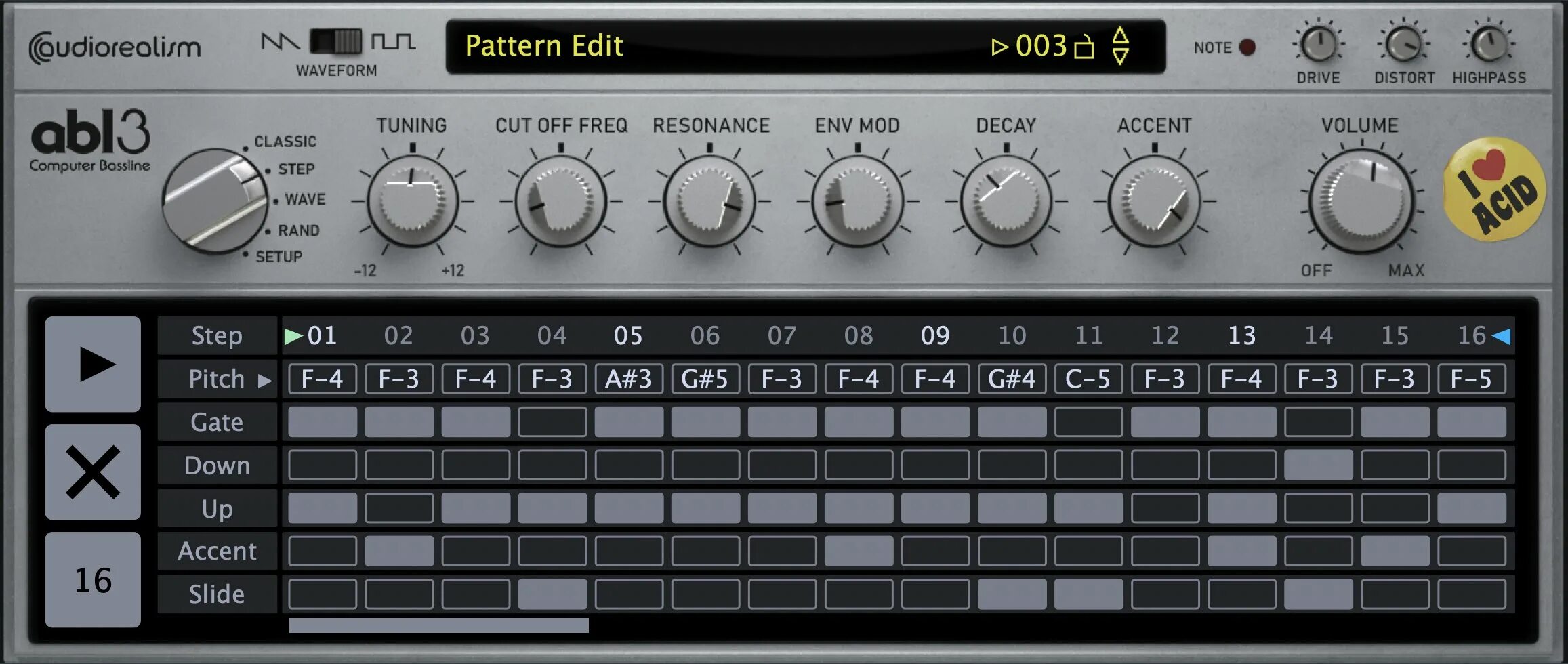The height and width of the screenshot is (664, 1568).
Task: Click the sawtooth waveform icon
Action: coord(280,42)
